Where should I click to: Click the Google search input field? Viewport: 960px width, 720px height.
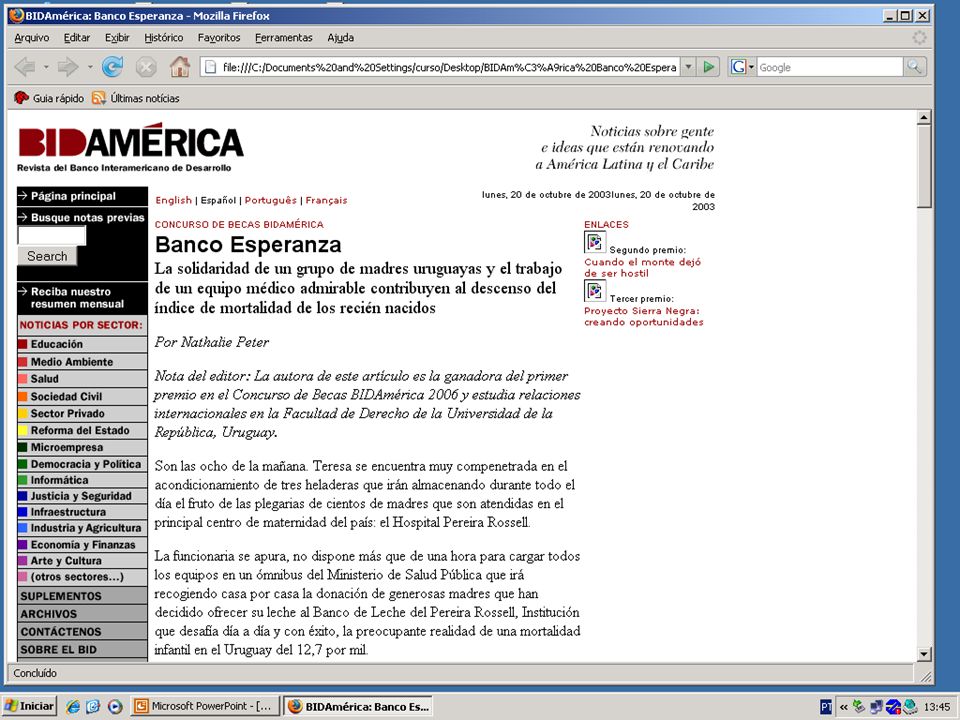830,67
